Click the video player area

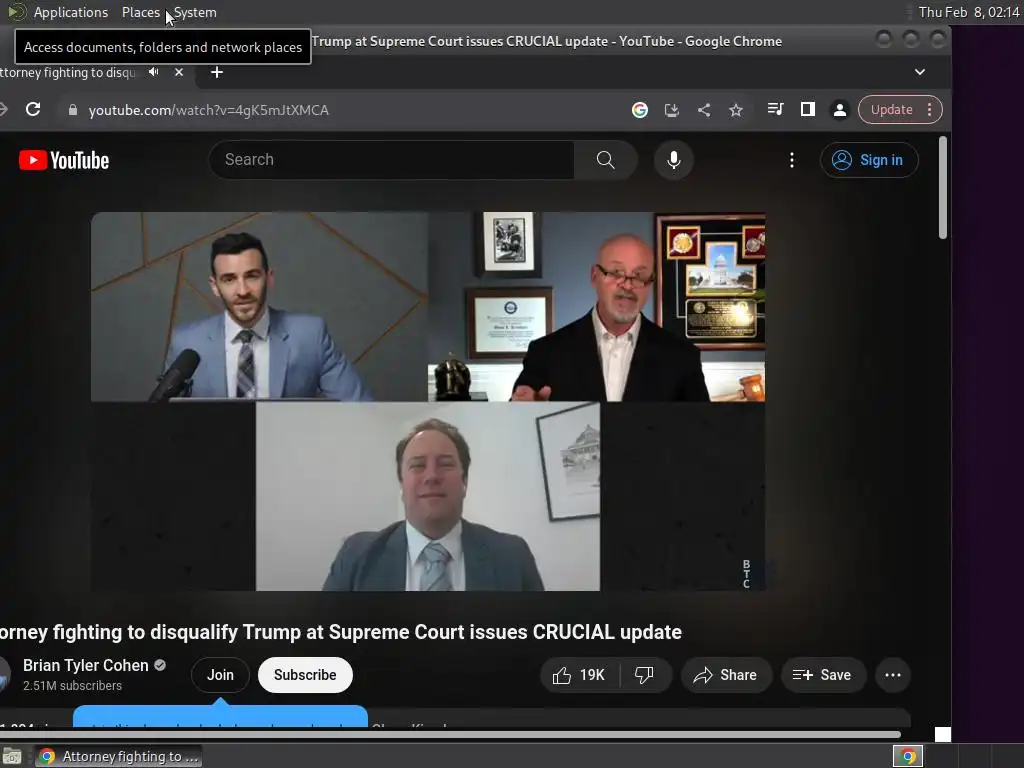[x=428, y=401]
